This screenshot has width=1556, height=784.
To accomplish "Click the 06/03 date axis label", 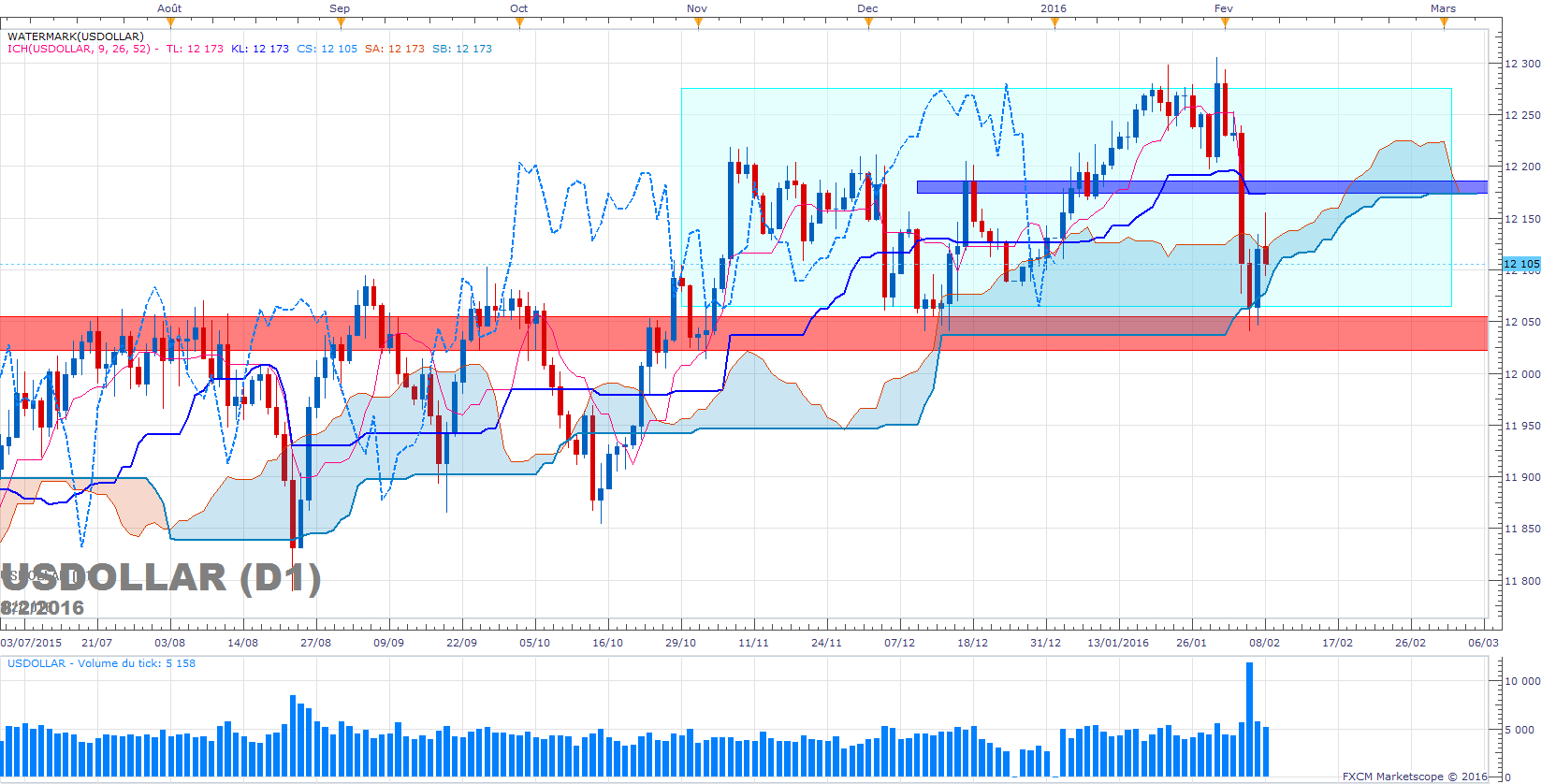I will [x=1484, y=643].
